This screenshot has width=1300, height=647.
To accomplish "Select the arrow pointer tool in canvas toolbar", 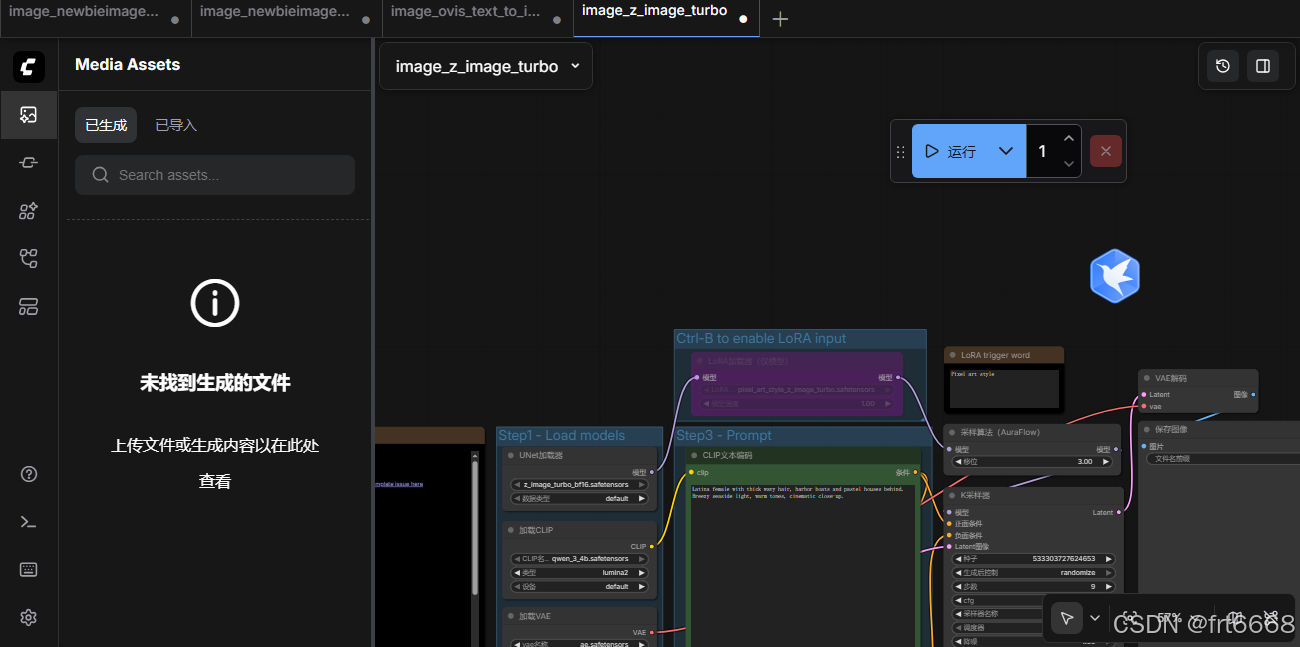I will coord(1066,618).
